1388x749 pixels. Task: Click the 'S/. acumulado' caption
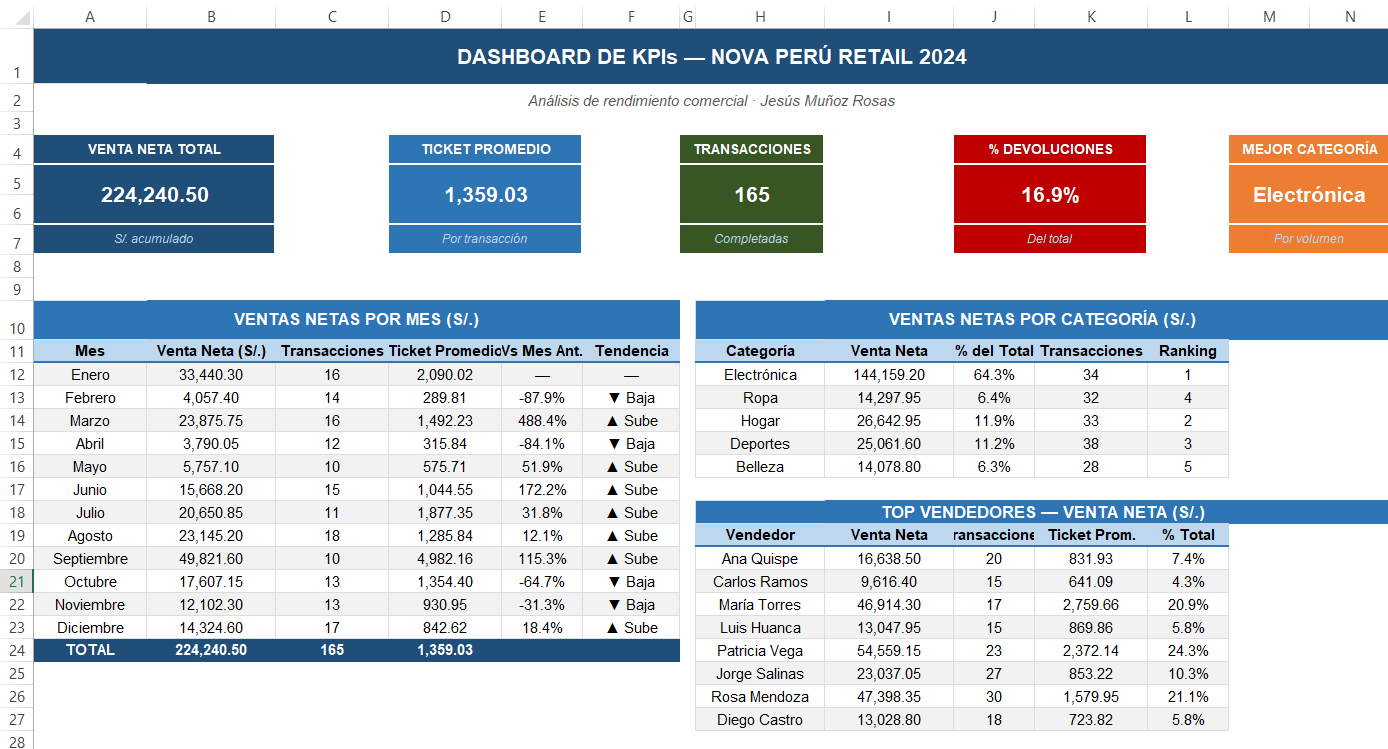[x=154, y=239]
